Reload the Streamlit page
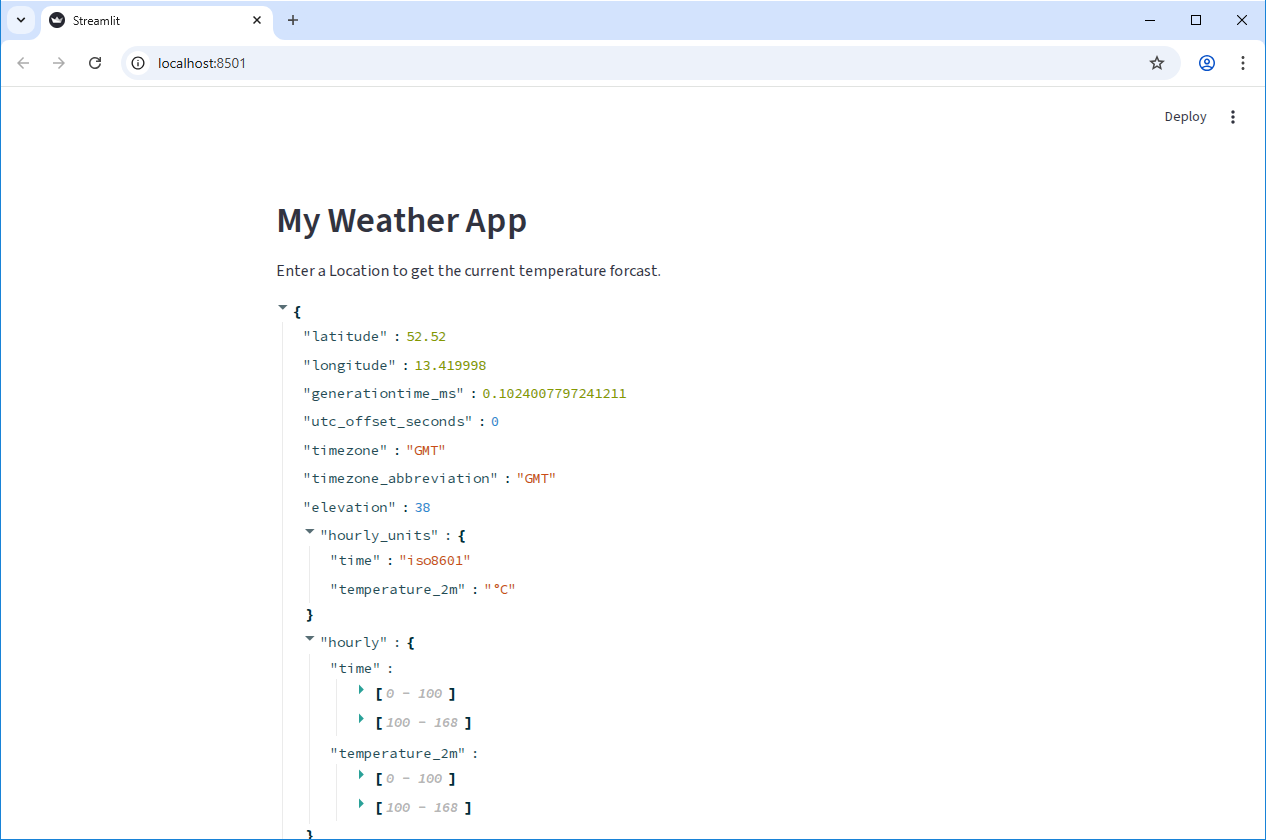1266x840 pixels. (x=95, y=62)
